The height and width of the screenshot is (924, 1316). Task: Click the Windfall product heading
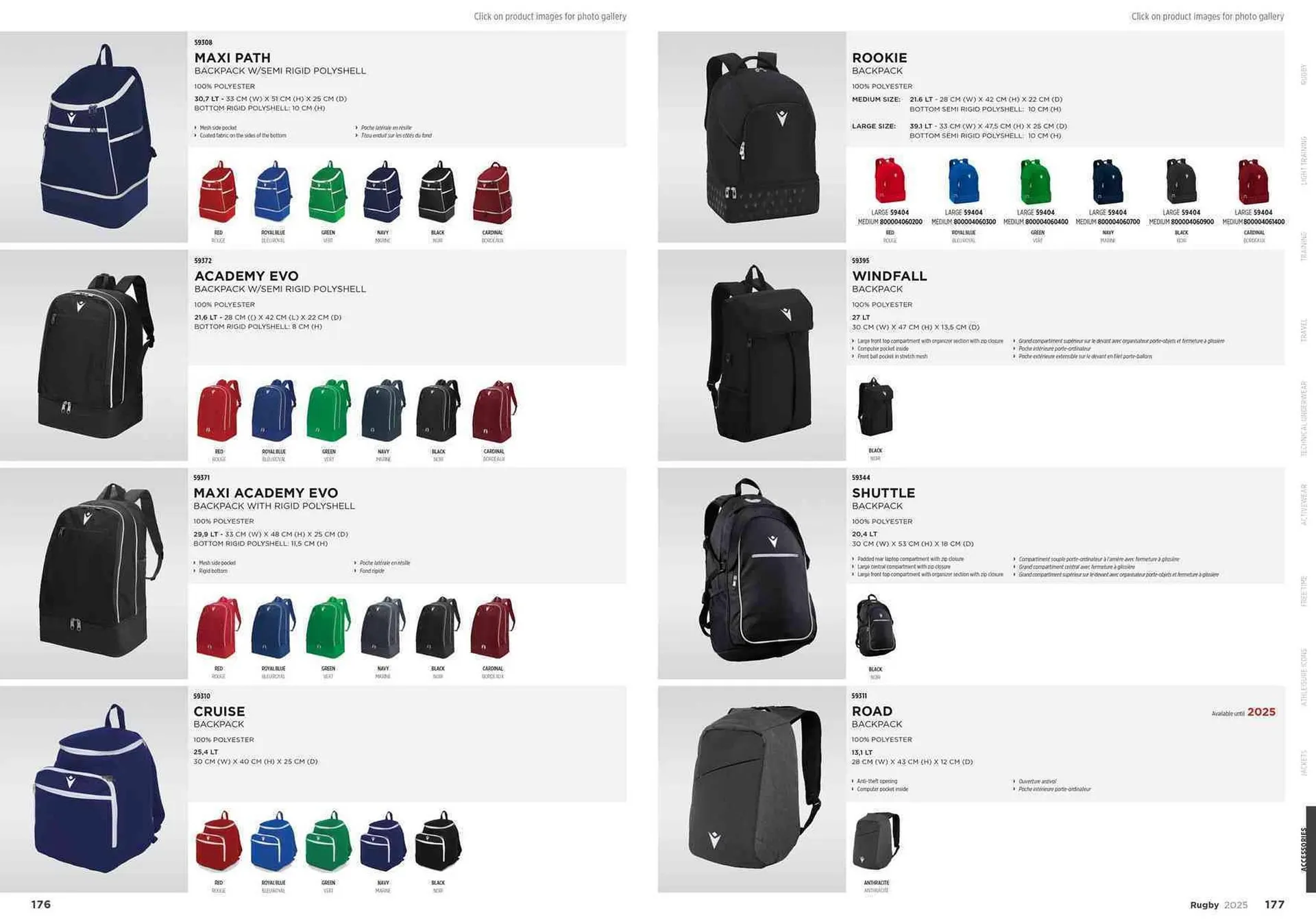(x=889, y=276)
